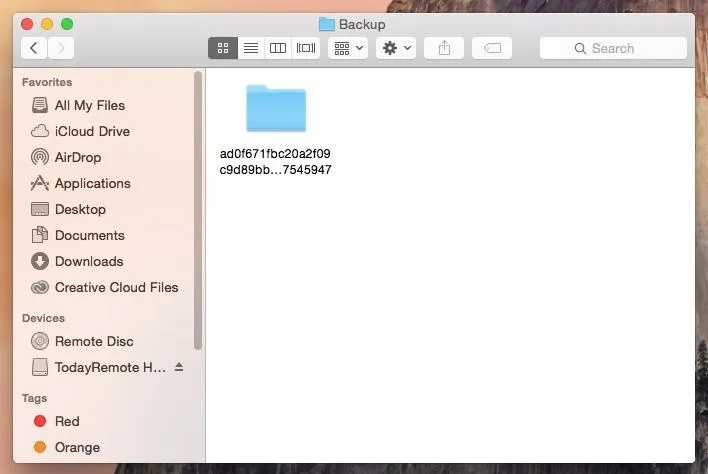Select the ad0f671fbc20a2f09 backup folder icon
The image size is (708, 474).
pyautogui.click(x=276, y=108)
